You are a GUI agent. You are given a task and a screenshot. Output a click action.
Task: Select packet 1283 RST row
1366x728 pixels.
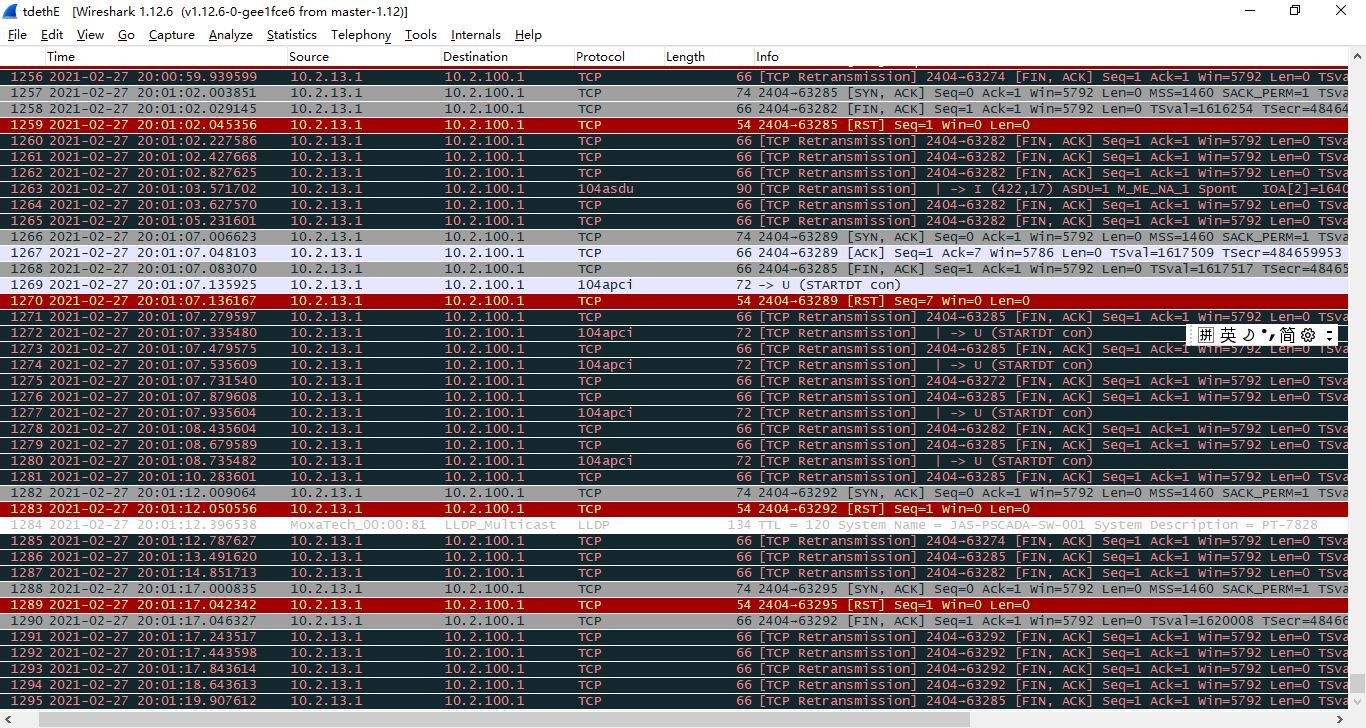click(x=674, y=509)
